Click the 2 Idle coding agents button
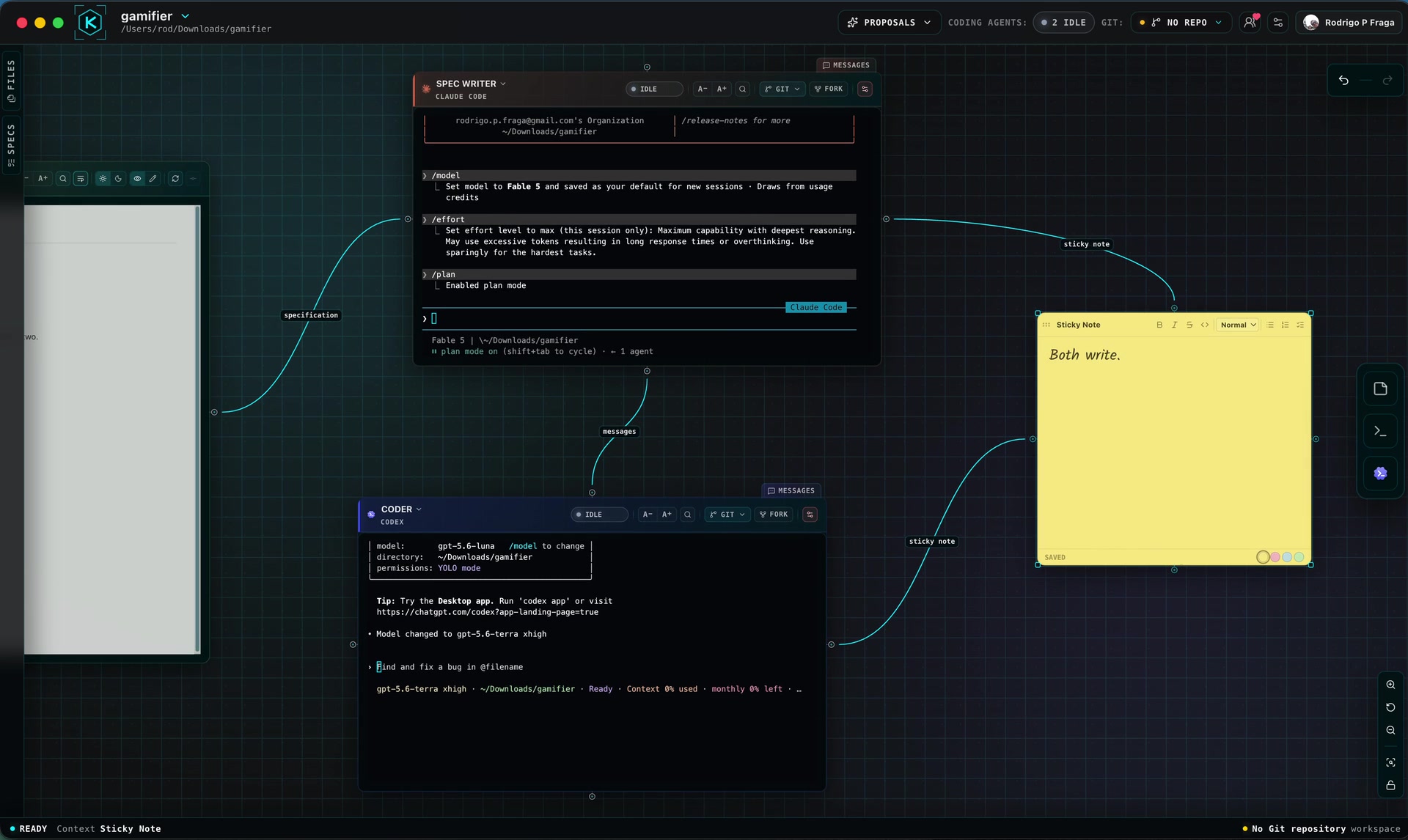 click(1063, 23)
